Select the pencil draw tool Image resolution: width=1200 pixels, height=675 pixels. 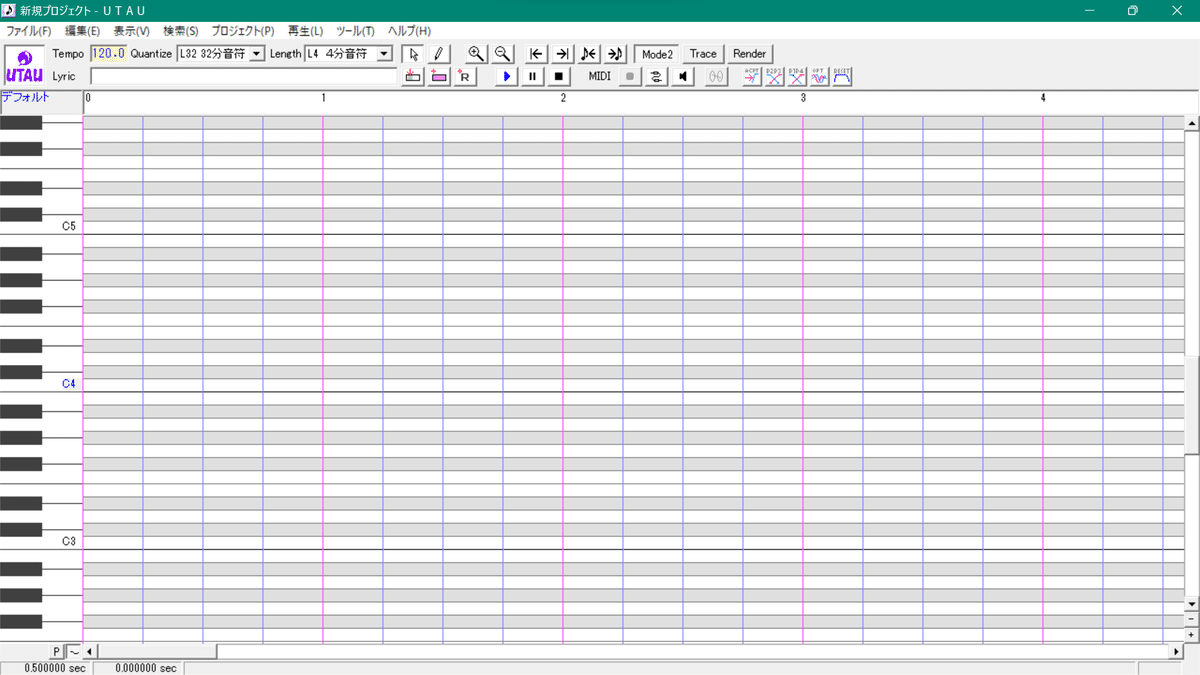[438, 54]
